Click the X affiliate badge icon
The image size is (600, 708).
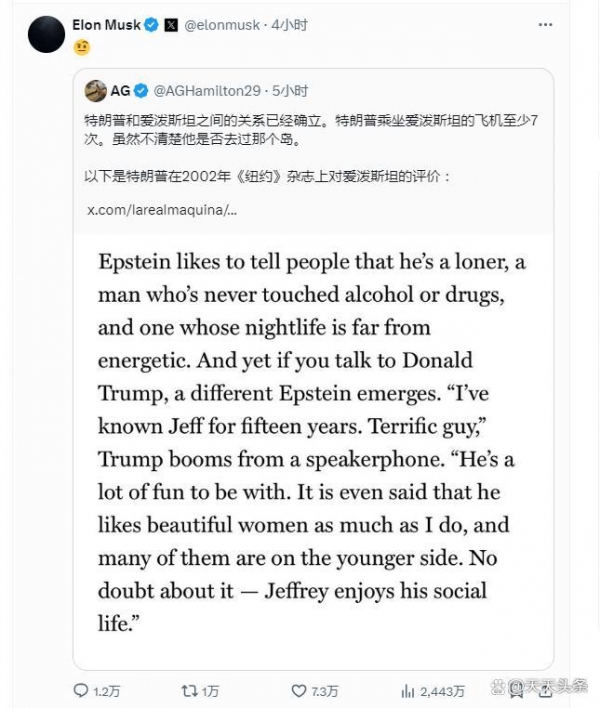click(171, 25)
